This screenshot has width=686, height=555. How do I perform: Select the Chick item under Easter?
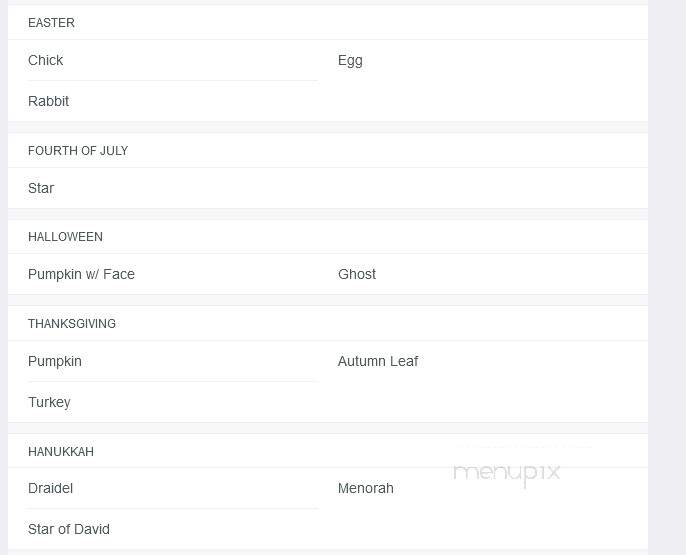point(46,60)
